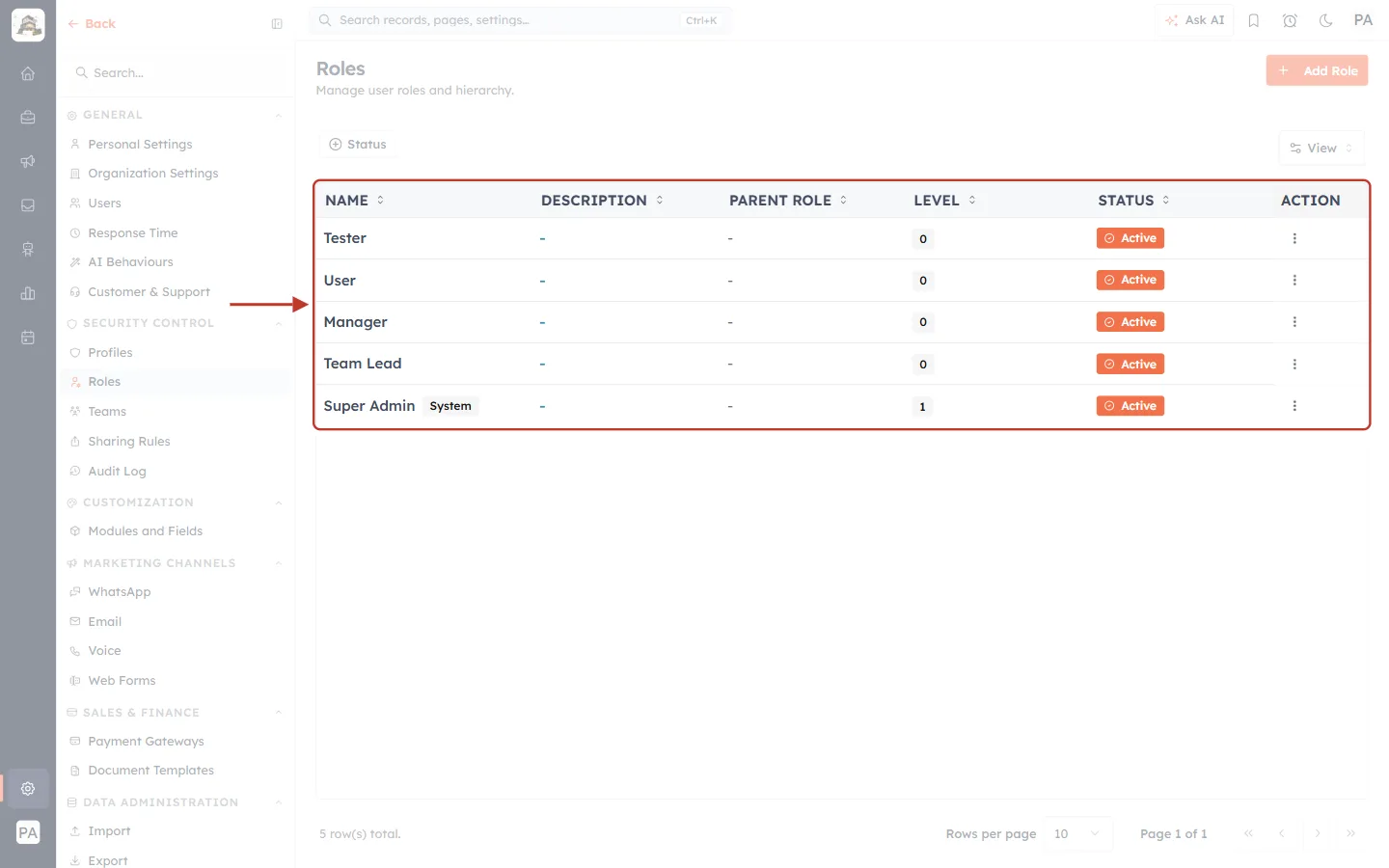Viewport: 1389px width, 868px height.
Task: Collapse the sidebar with the panel icon
Action: click(x=277, y=24)
